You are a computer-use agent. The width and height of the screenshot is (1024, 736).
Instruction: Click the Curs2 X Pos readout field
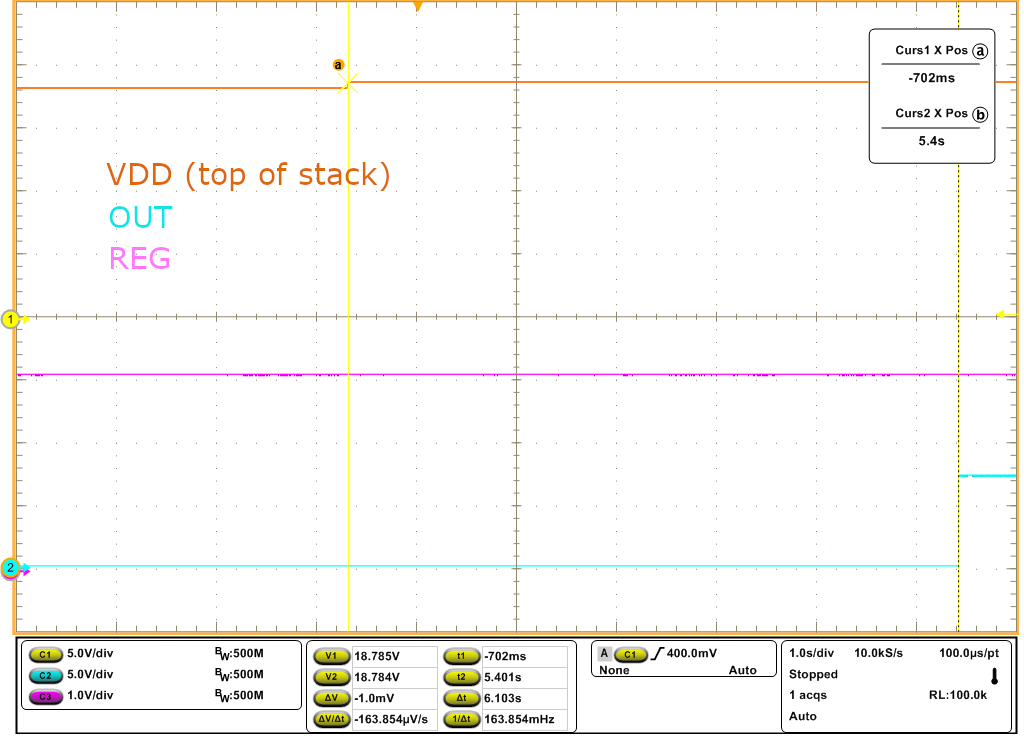(931, 141)
